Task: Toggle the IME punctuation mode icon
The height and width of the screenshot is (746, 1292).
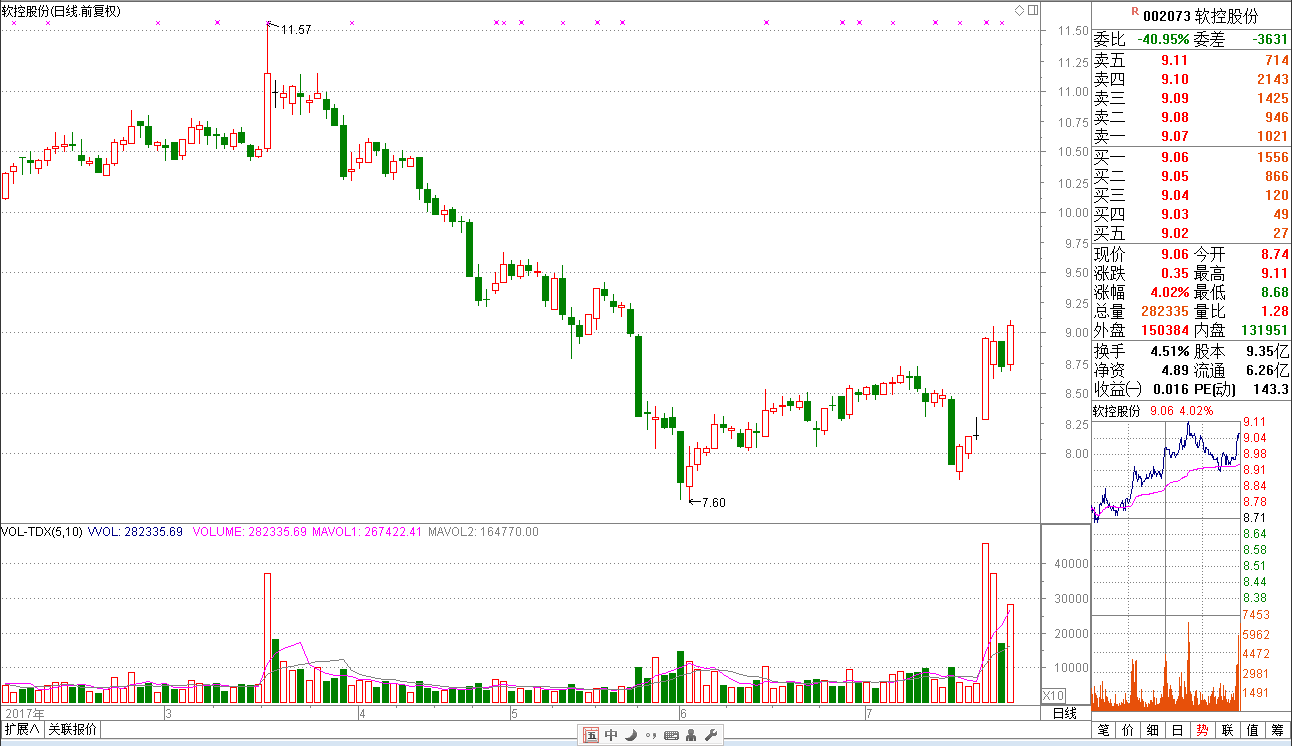Action: pyautogui.click(x=650, y=735)
